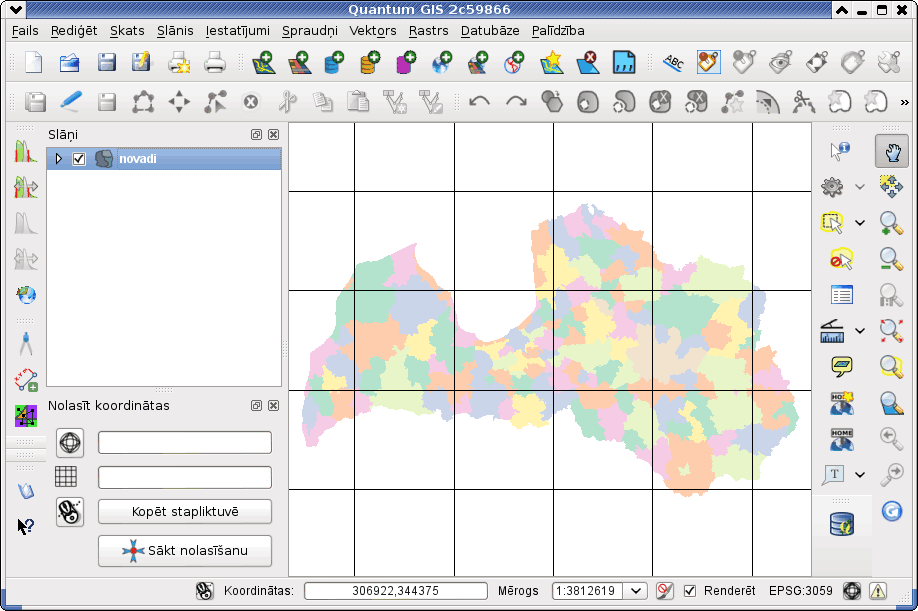This screenshot has width=918, height=611.
Task: Open the Vektors menu
Action: (x=372, y=30)
